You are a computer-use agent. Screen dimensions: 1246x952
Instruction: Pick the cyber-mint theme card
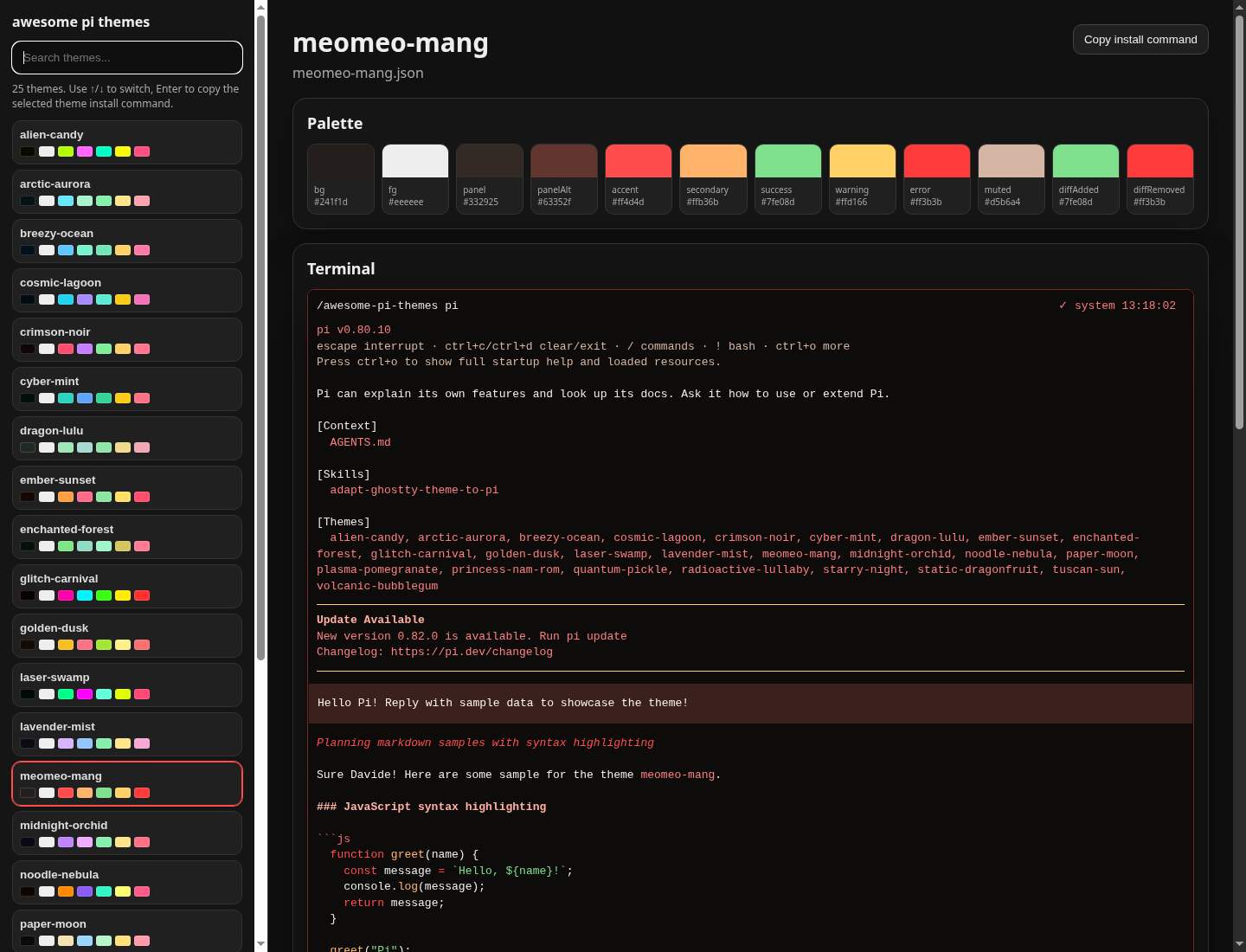point(127,389)
